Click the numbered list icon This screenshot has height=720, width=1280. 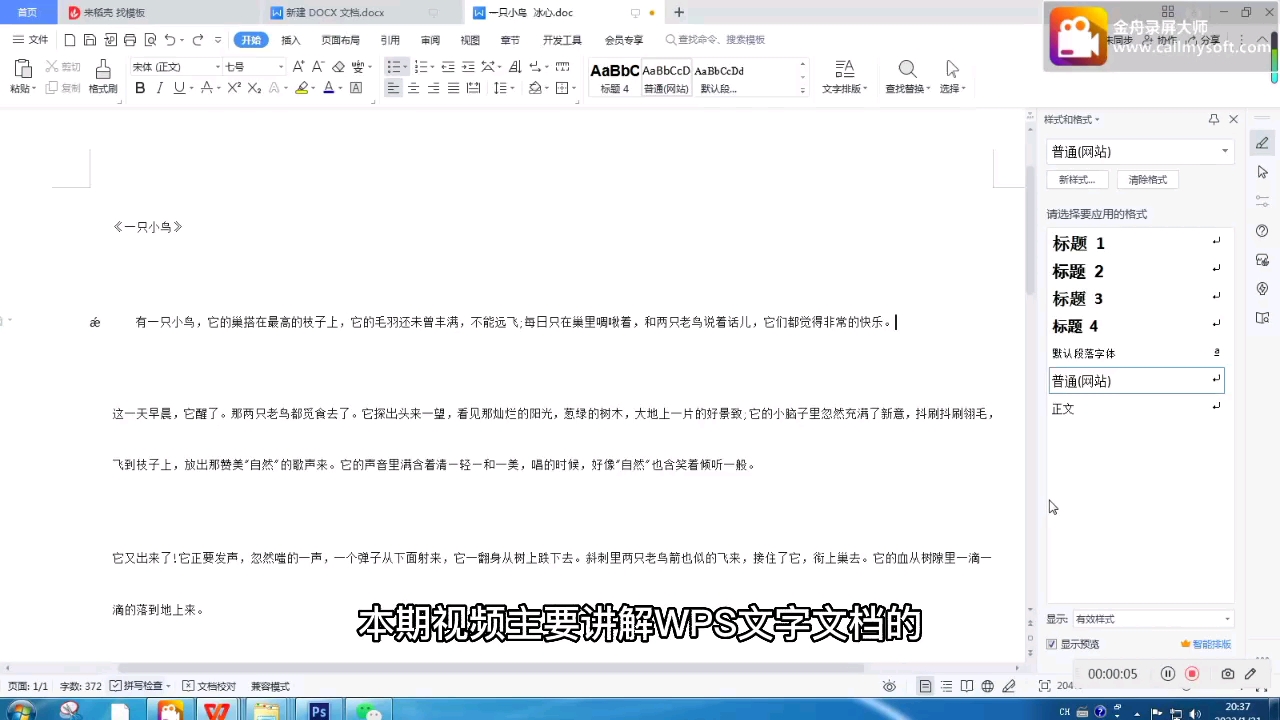[x=420, y=67]
